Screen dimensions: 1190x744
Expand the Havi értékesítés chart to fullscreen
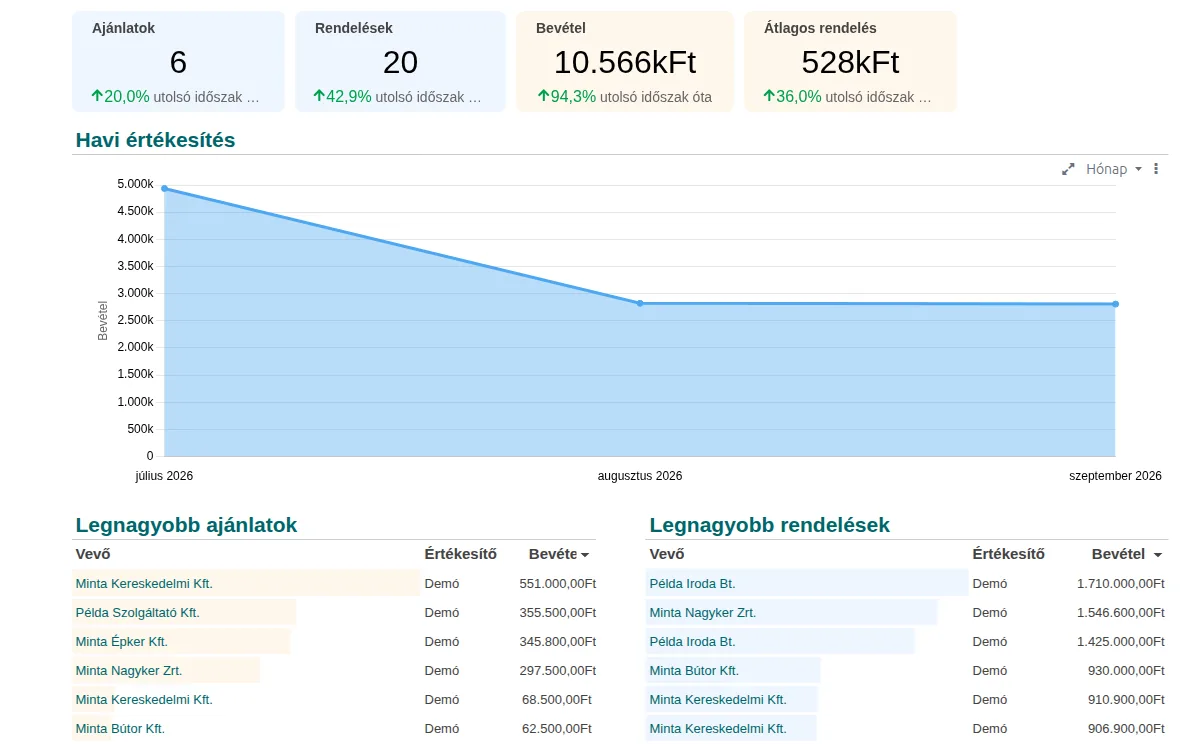tap(1068, 169)
